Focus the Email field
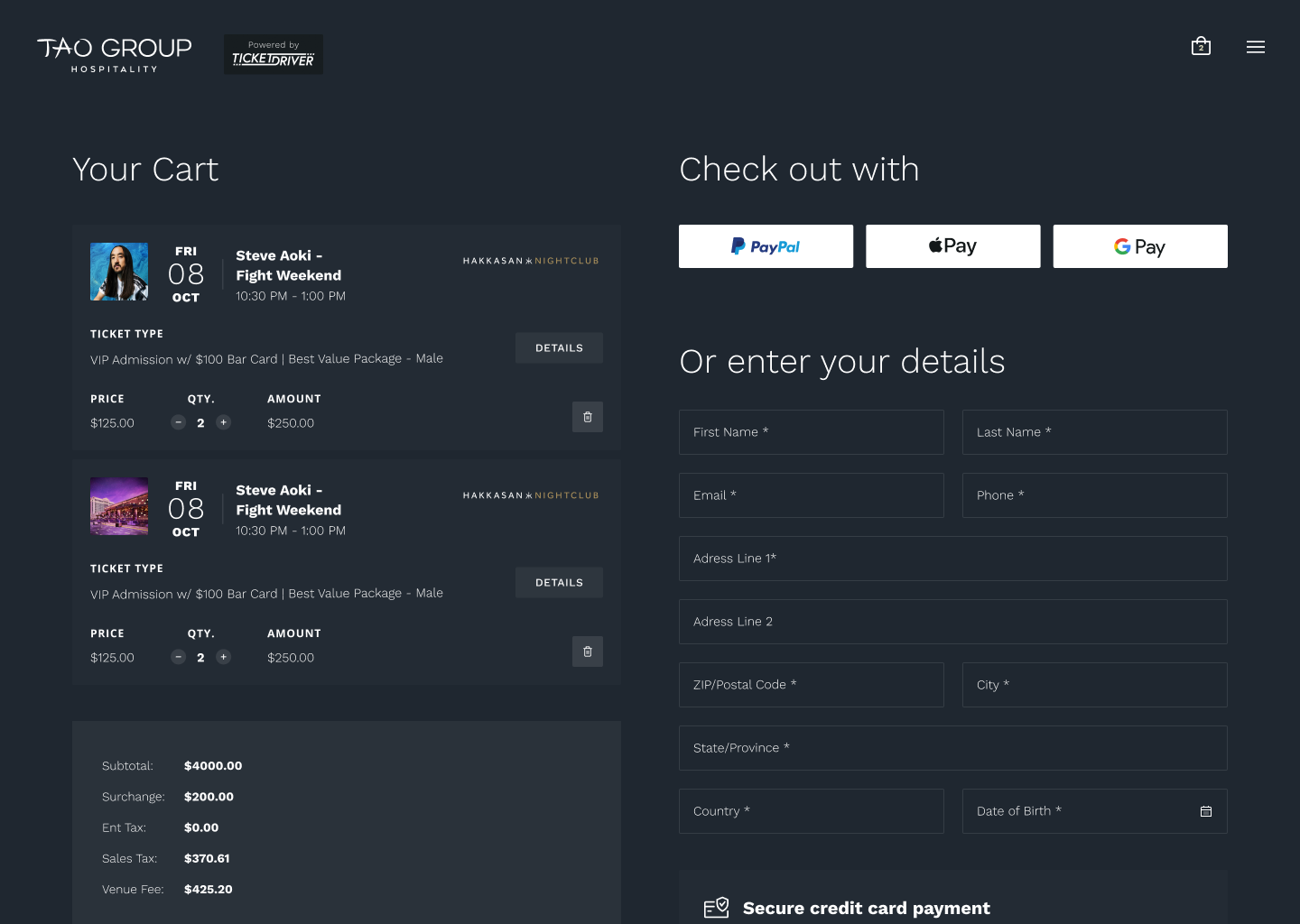1300x924 pixels. (x=812, y=495)
